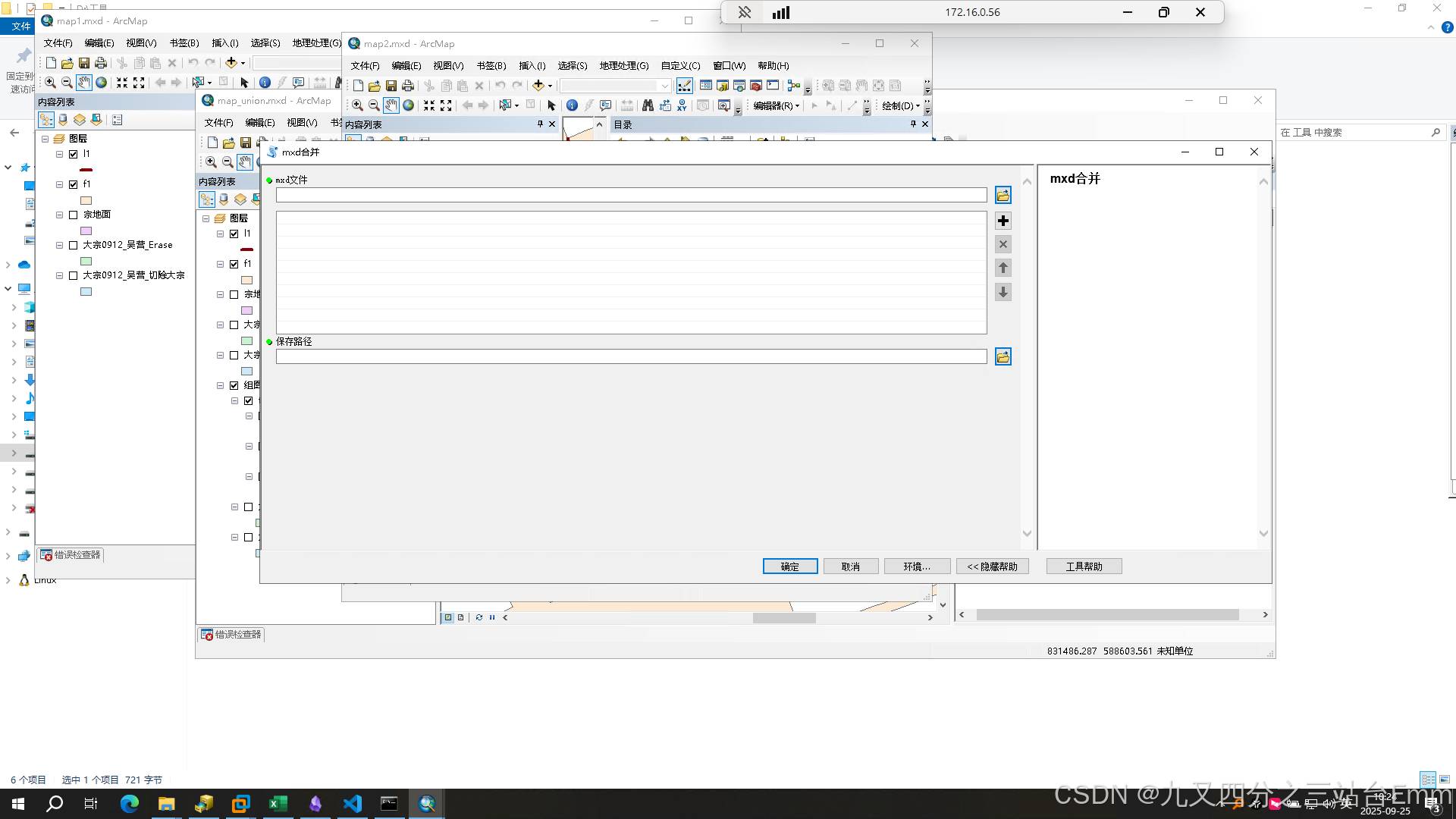
Task: Click the 确定 button
Action: (x=789, y=566)
